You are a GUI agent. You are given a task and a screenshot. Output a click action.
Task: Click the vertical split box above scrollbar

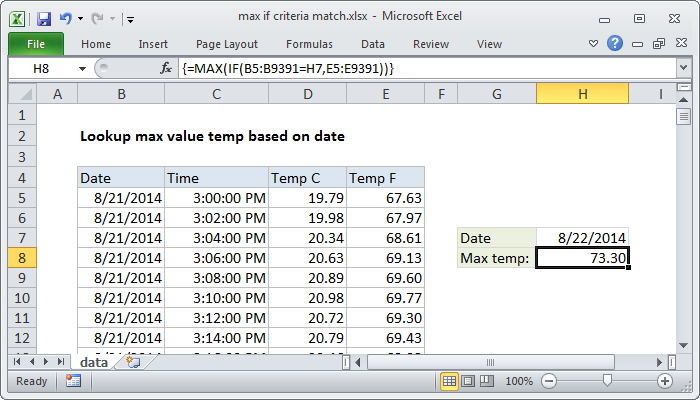coord(683,87)
